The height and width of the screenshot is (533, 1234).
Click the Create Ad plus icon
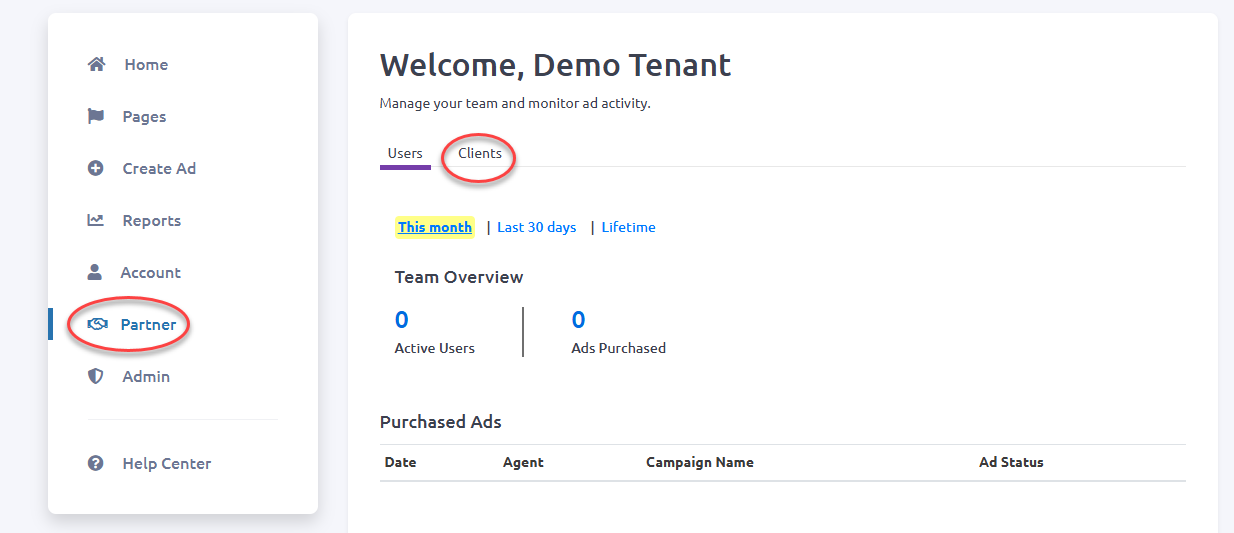[x=96, y=168]
